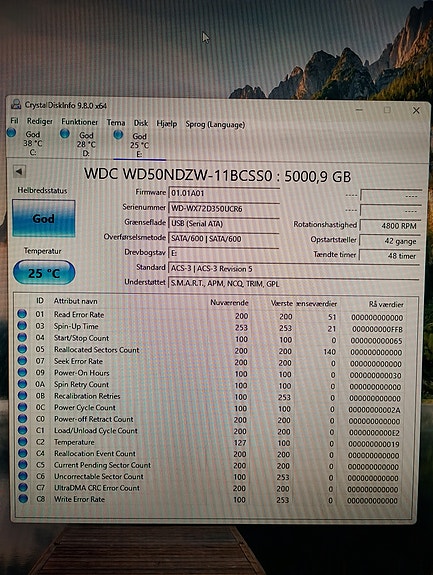This screenshot has width=433, height=575.
Task: Click the Rotationshastighed 4800 RPM field
Action: (390, 226)
